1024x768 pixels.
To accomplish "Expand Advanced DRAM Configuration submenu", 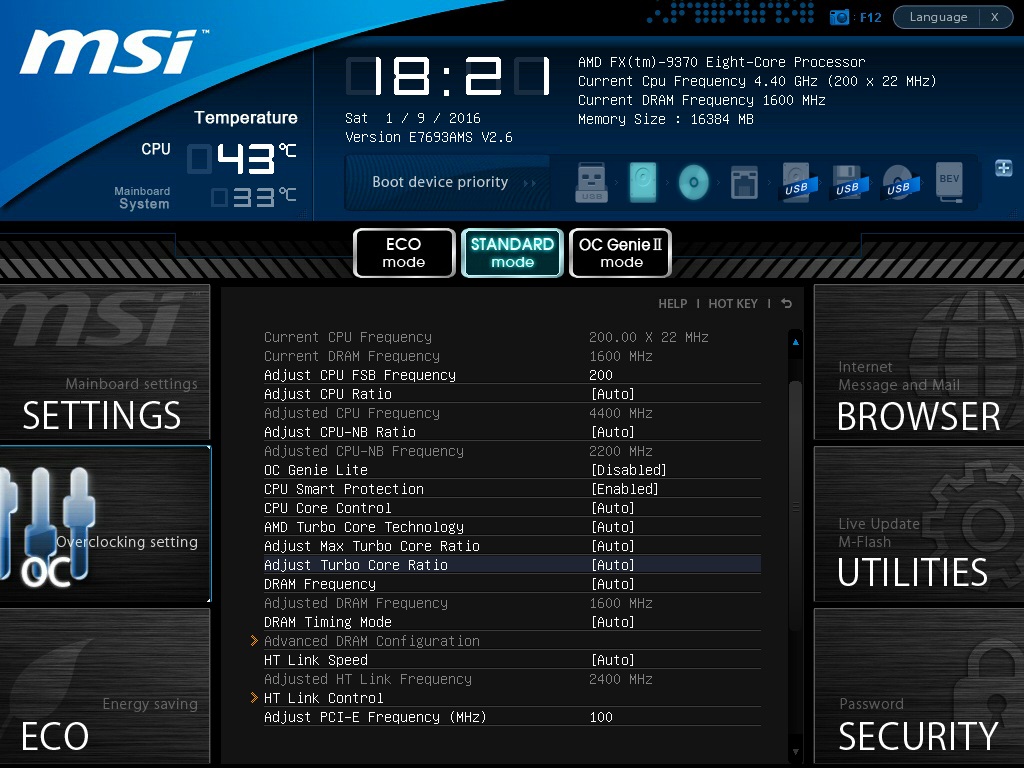I will pyautogui.click(x=371, y=641).
